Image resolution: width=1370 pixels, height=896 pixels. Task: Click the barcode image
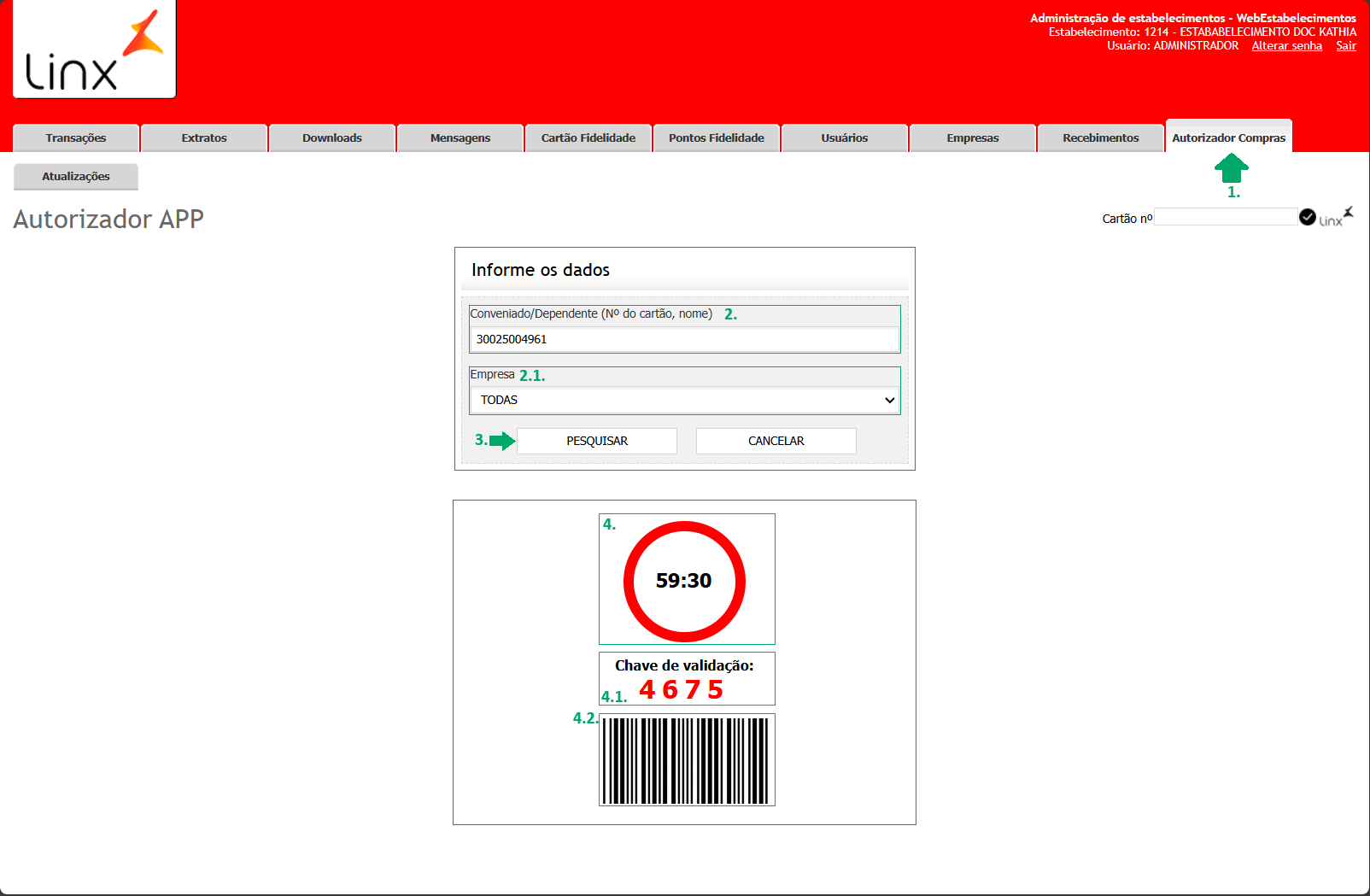tap(687, 760)
